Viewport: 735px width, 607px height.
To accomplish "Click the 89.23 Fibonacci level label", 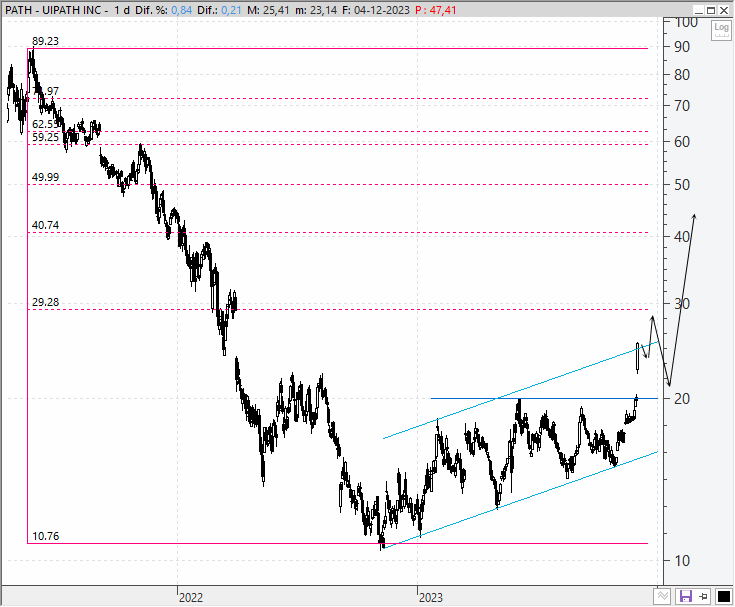I will [x=45, y=41].
